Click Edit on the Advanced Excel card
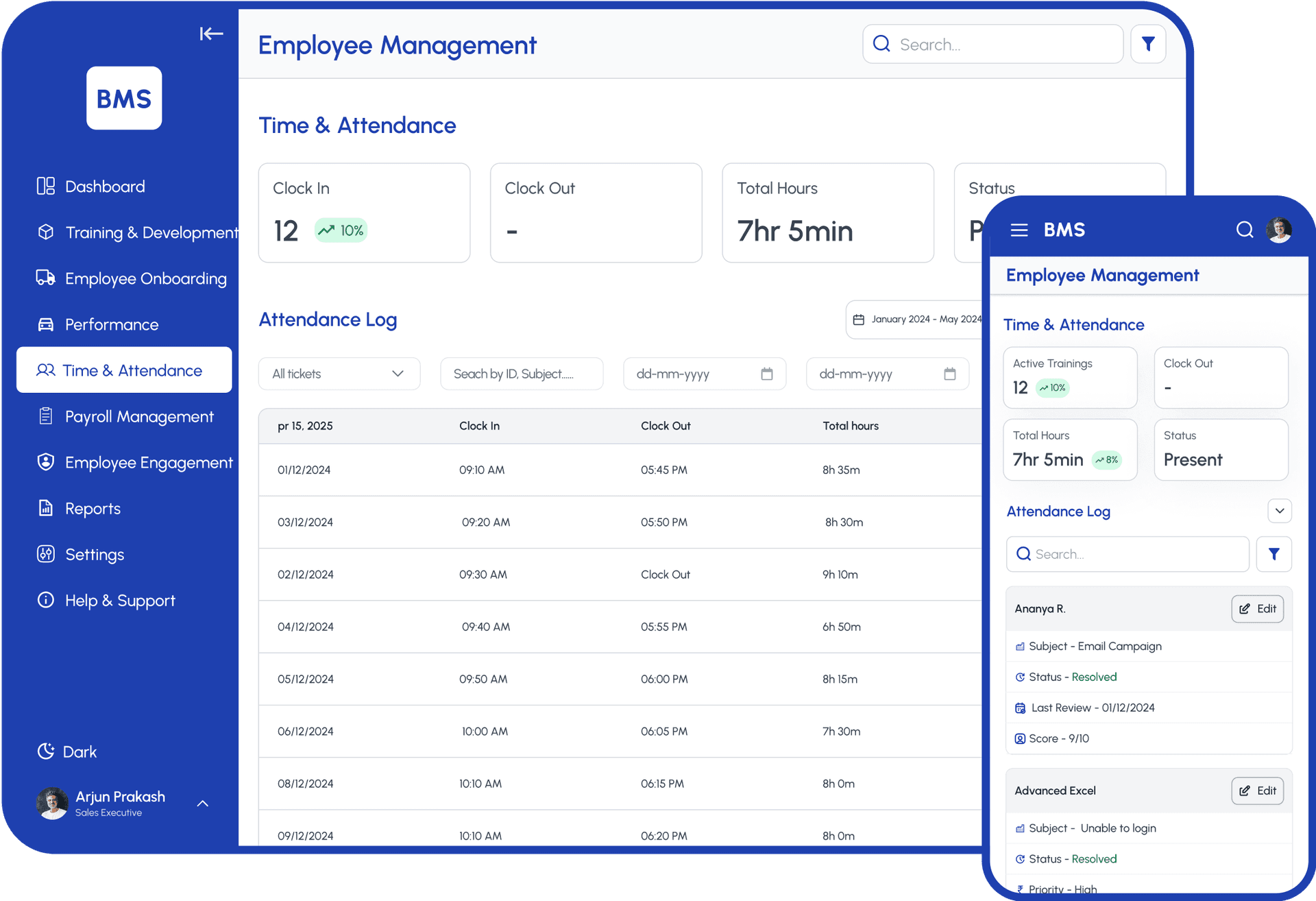Image resolution: width=1316 pixels, height=901 pixels. coord(1257,790)
